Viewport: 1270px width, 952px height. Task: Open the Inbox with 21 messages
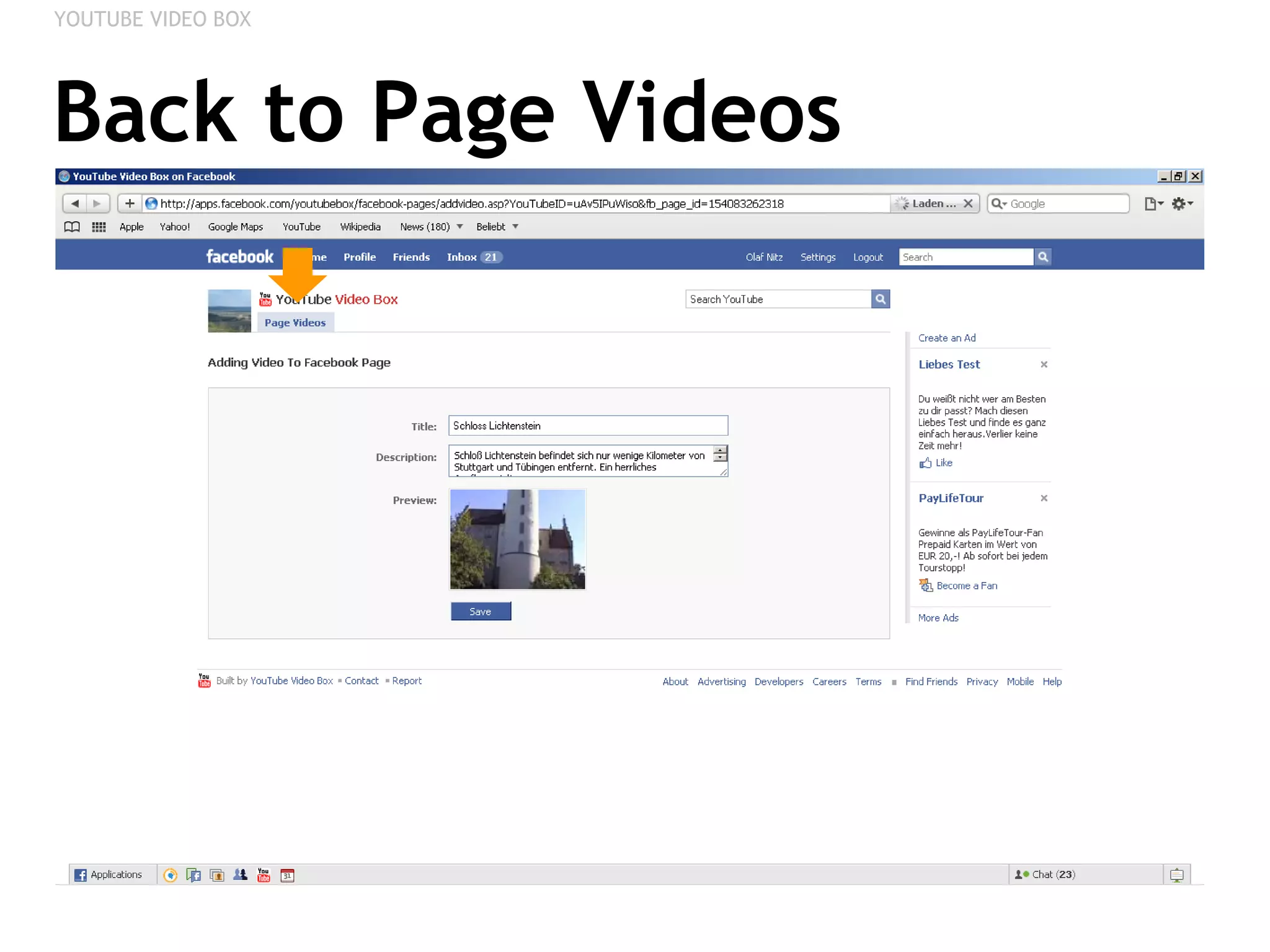[x=474, y=257]
